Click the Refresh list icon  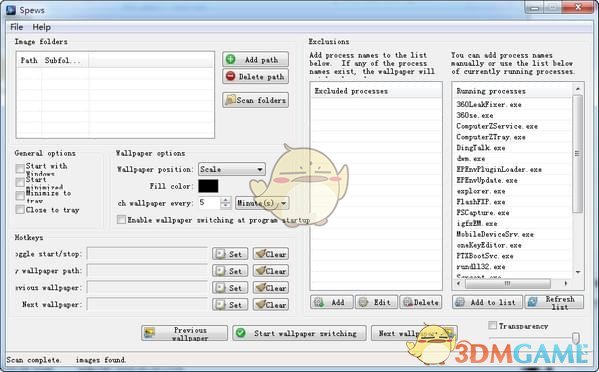point(532,302)
